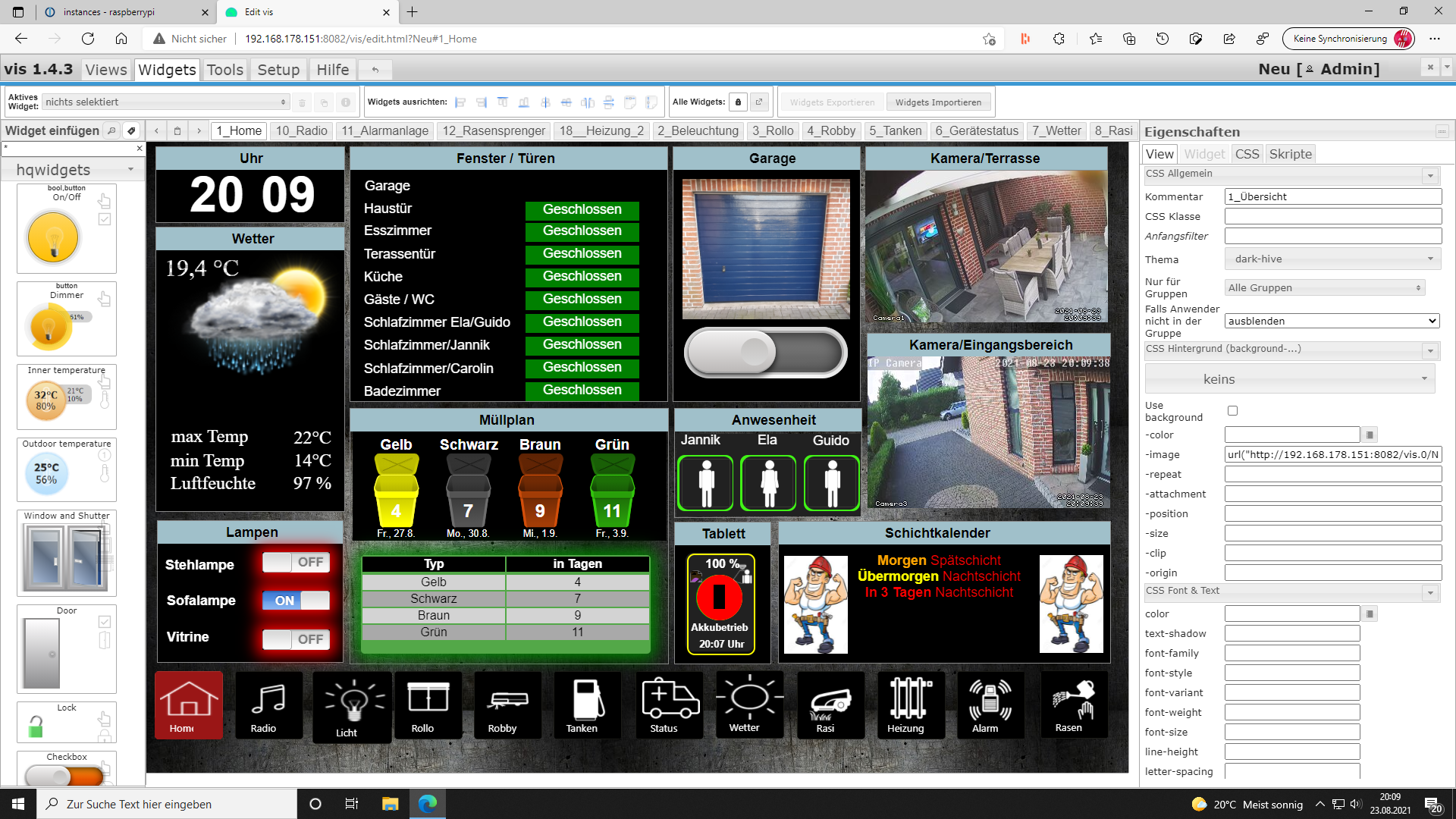The height and width of the screenshot is (819, 1456).
Task: Open the Aktives Widget selector dropdown
Action: (165, 102)
